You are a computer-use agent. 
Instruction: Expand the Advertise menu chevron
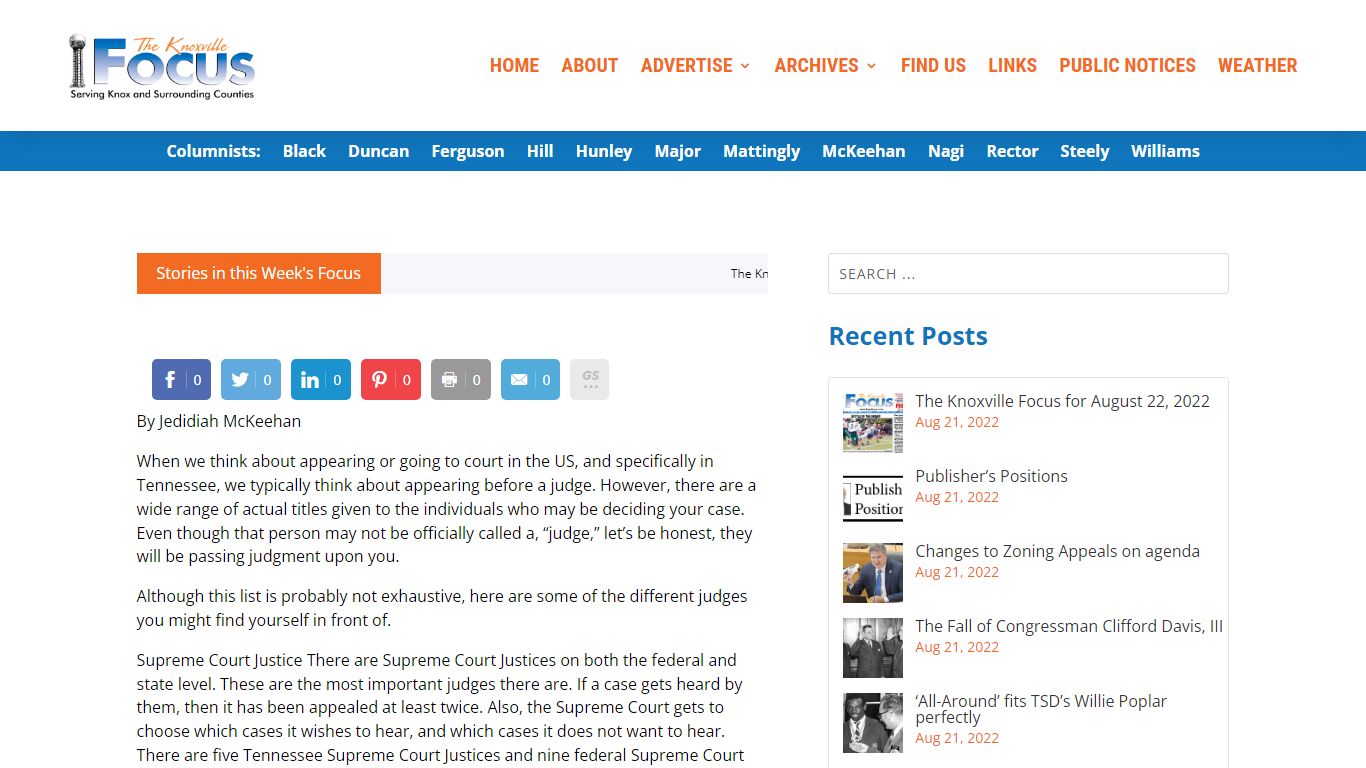pyautogui.click(x=745, y=66)
